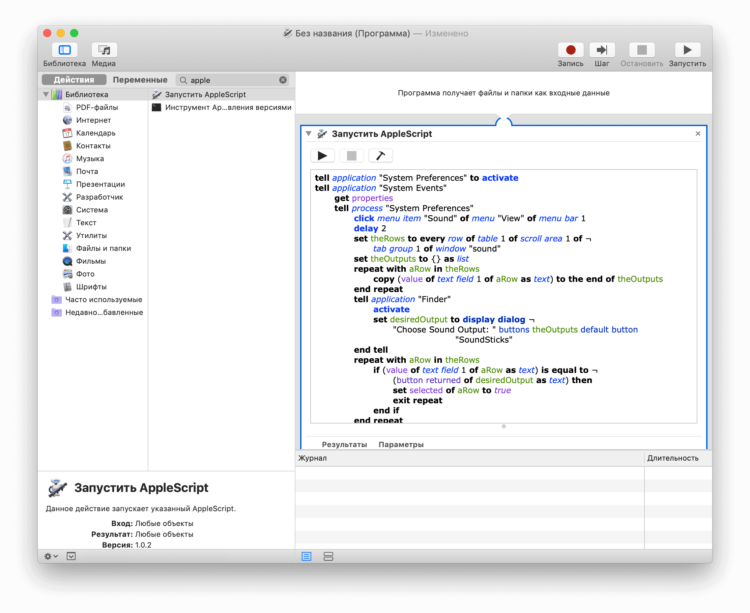Click the document title Без названия (Программа)
750x613 pixels.
[353, 33]
